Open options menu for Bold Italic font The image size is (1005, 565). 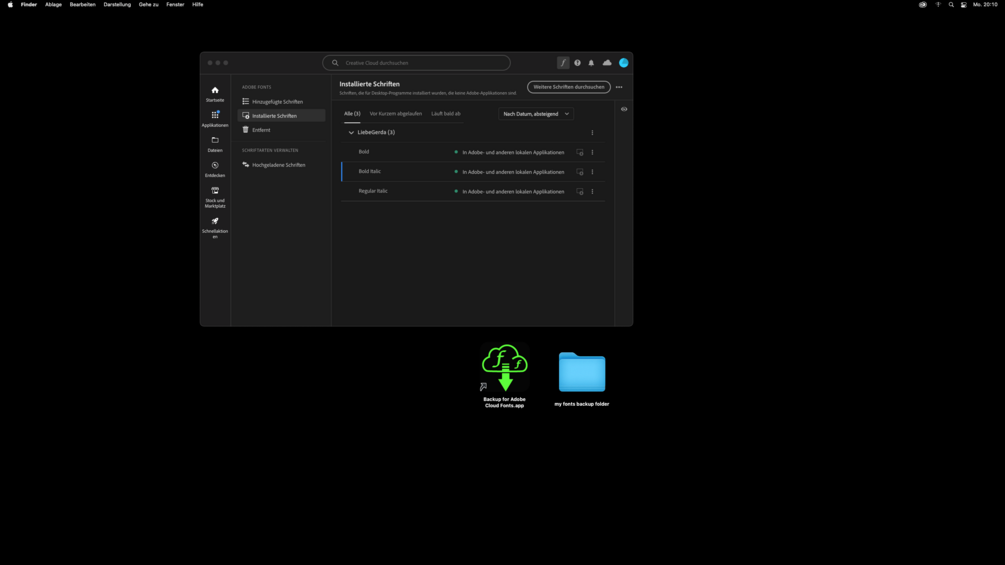pos(592,172)
